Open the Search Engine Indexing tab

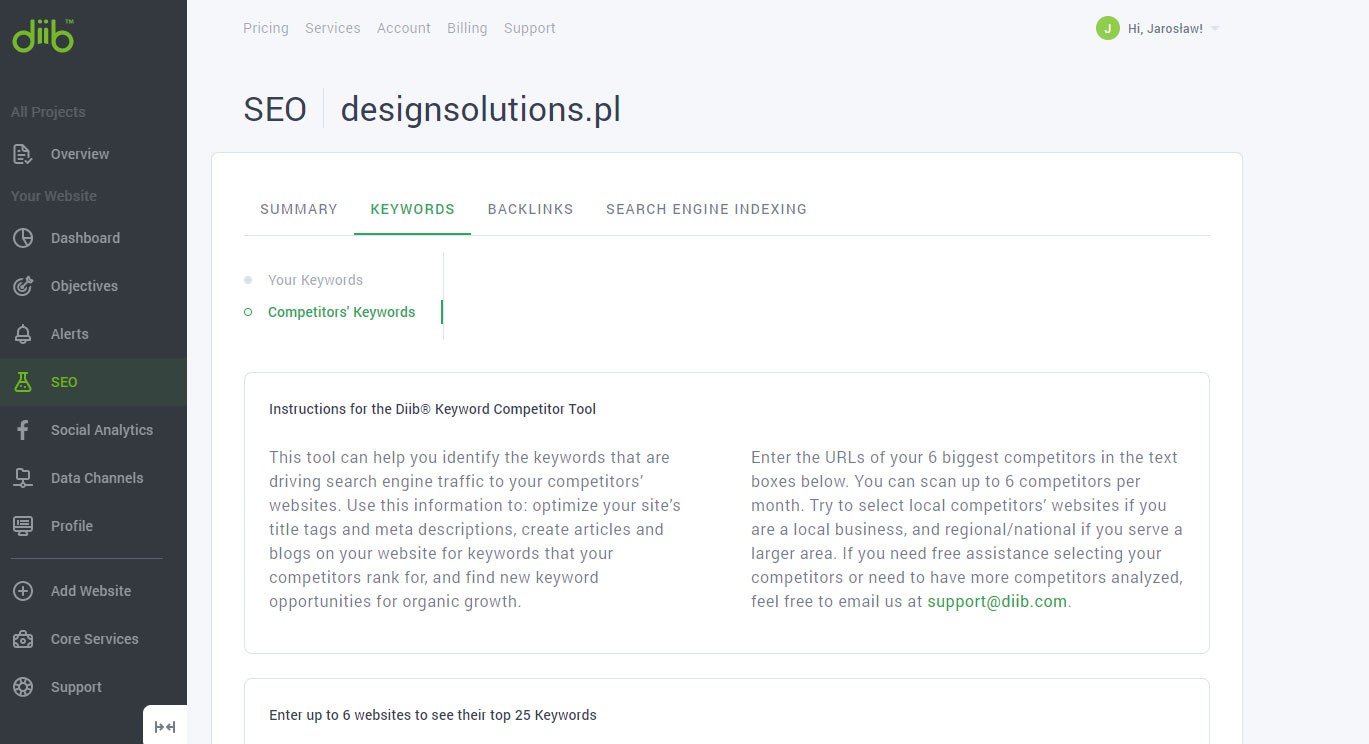[706, 209]
